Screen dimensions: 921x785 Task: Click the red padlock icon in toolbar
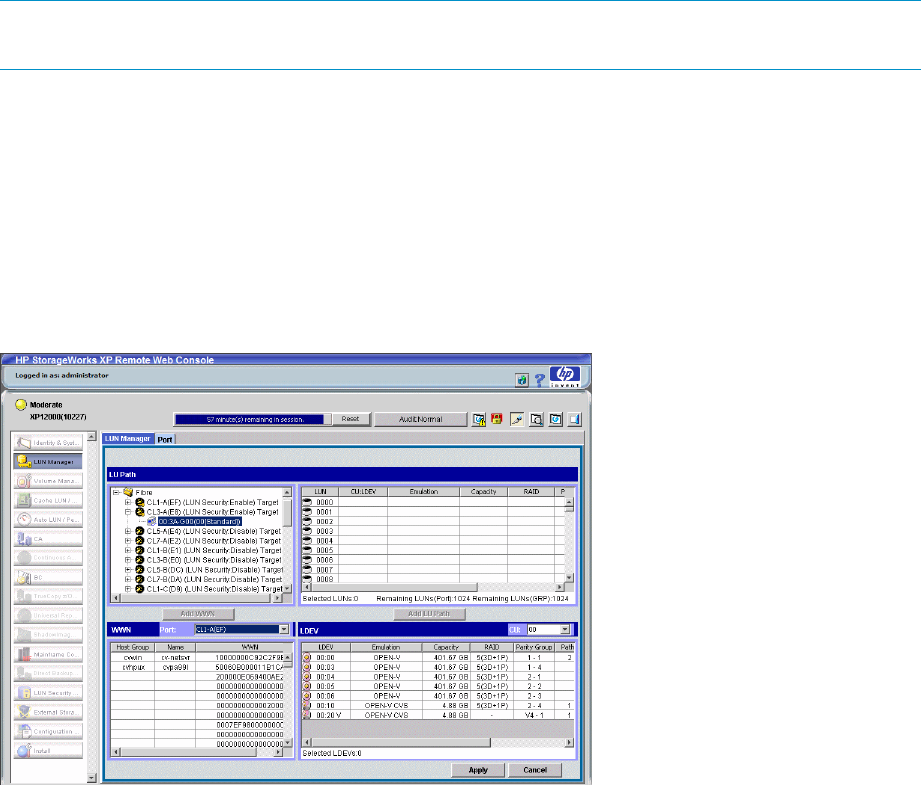pyautogui.click(x=497, y=419)
